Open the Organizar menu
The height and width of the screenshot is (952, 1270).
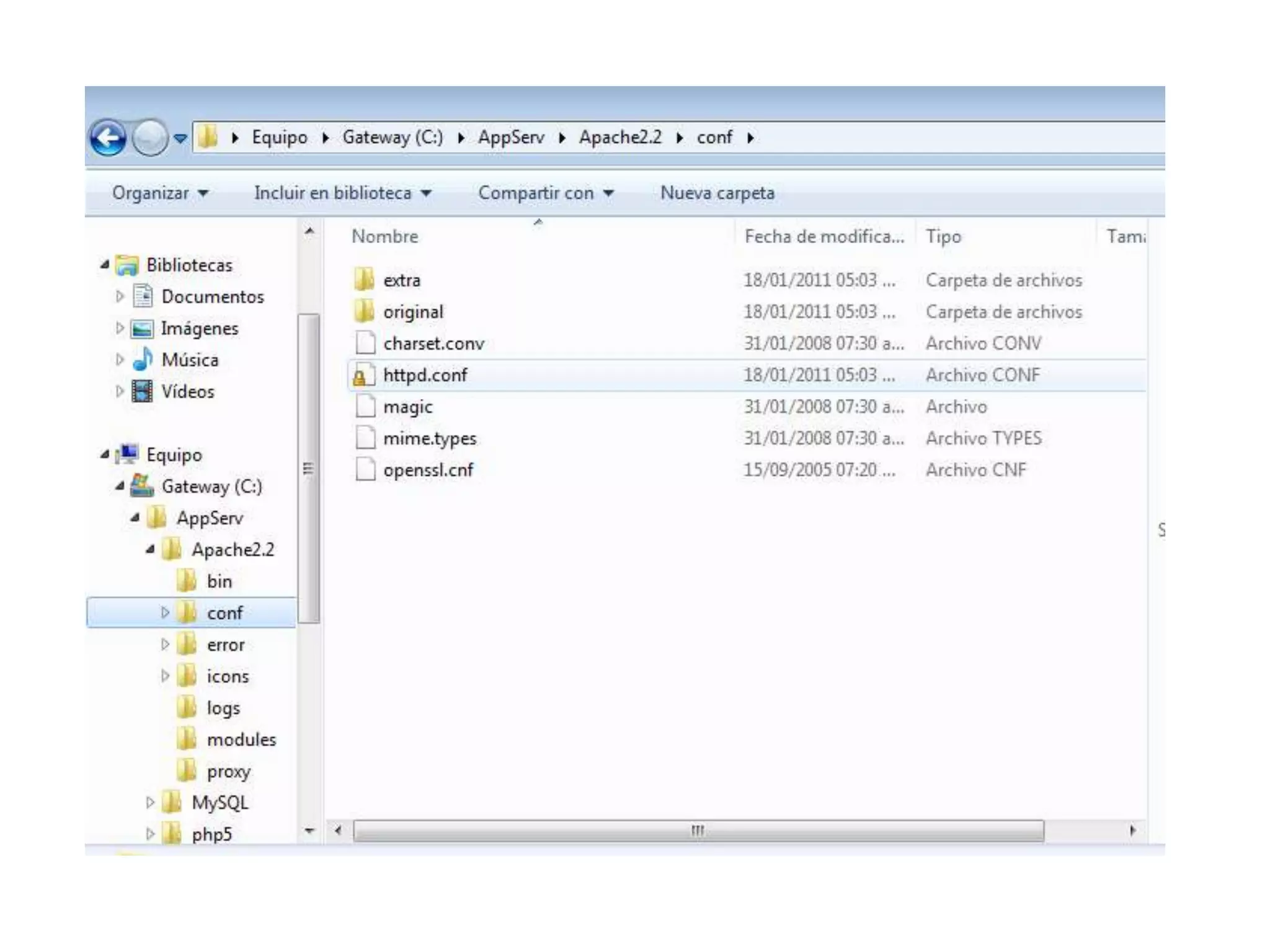[160, 193]
